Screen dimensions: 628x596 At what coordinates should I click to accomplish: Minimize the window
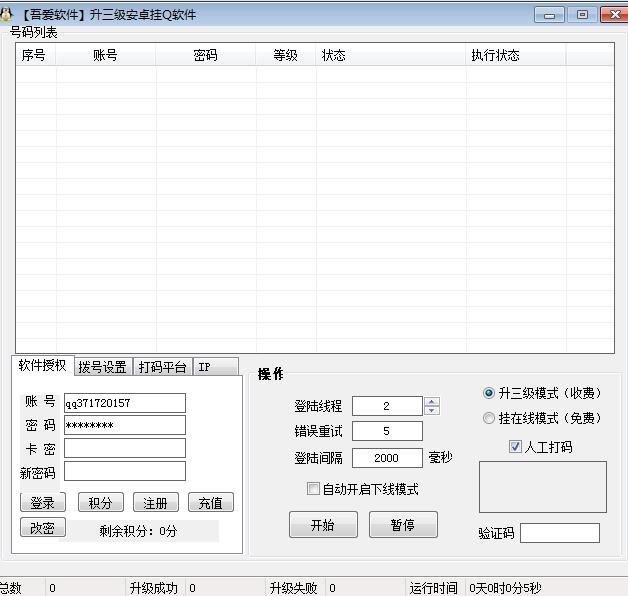[x=550, y=15]
